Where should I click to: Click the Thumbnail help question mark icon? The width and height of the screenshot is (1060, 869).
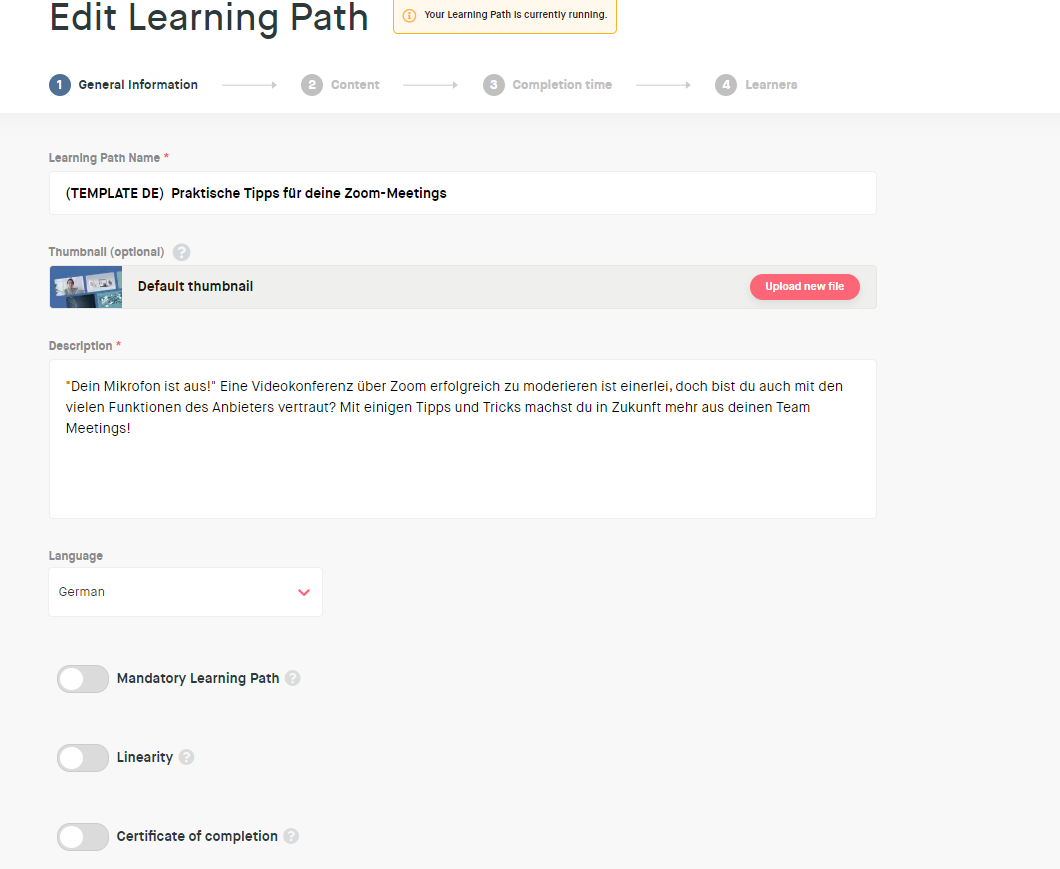pyautogui.click(x=181, y=252)
